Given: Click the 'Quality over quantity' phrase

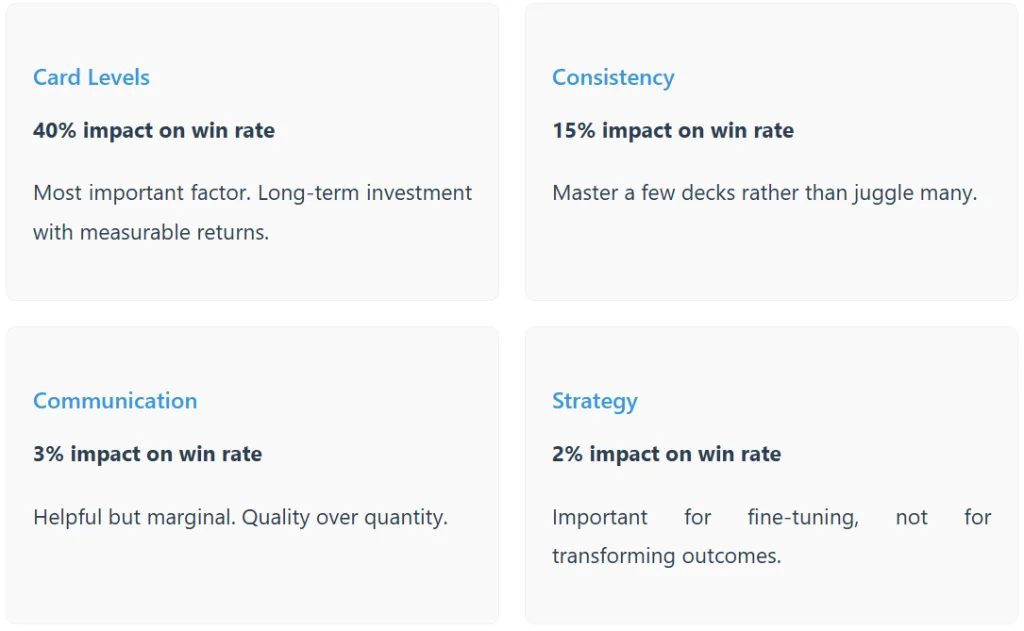Looking at the screenshot, I should coord(345,518).
